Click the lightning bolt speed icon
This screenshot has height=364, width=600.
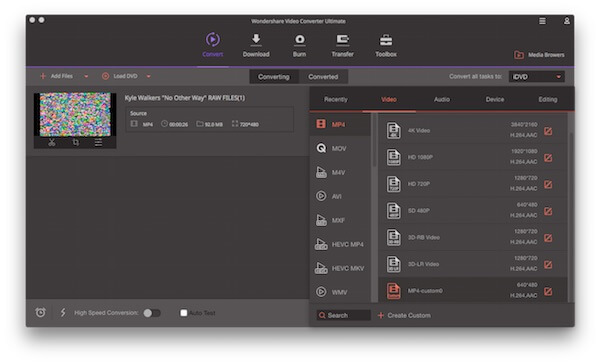tap(63, 313)
